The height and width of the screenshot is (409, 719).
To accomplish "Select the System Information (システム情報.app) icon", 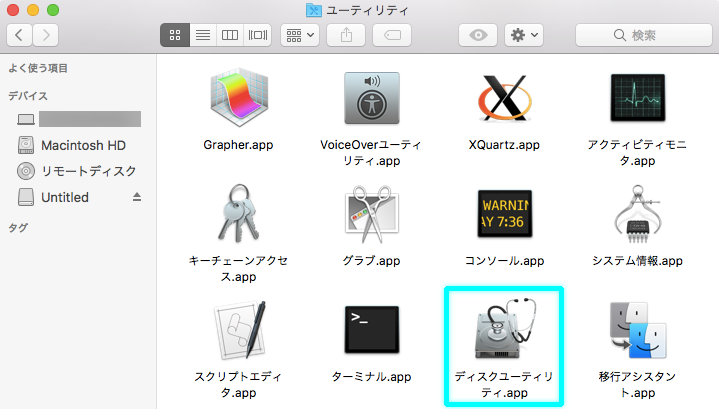I will click(637, 214).
